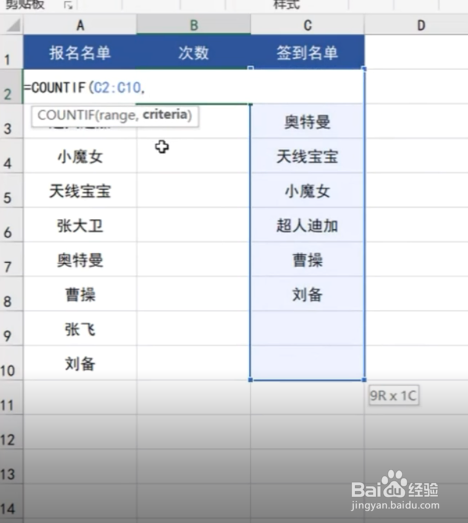Click the COUNTIF formula in cell B2
The height and width of the screenshot is (523, 468).
point(84,88)
